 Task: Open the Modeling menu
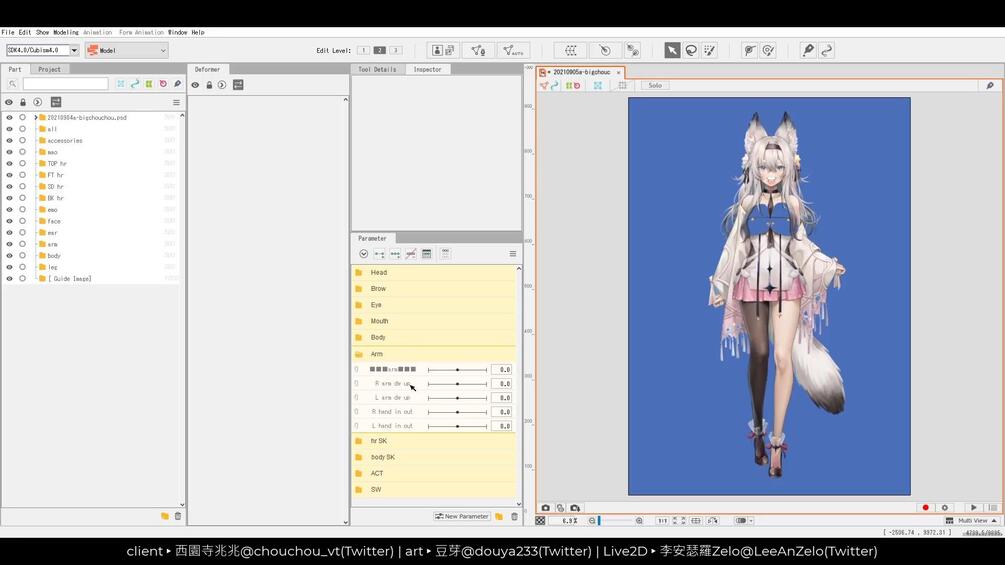[65, 32]
